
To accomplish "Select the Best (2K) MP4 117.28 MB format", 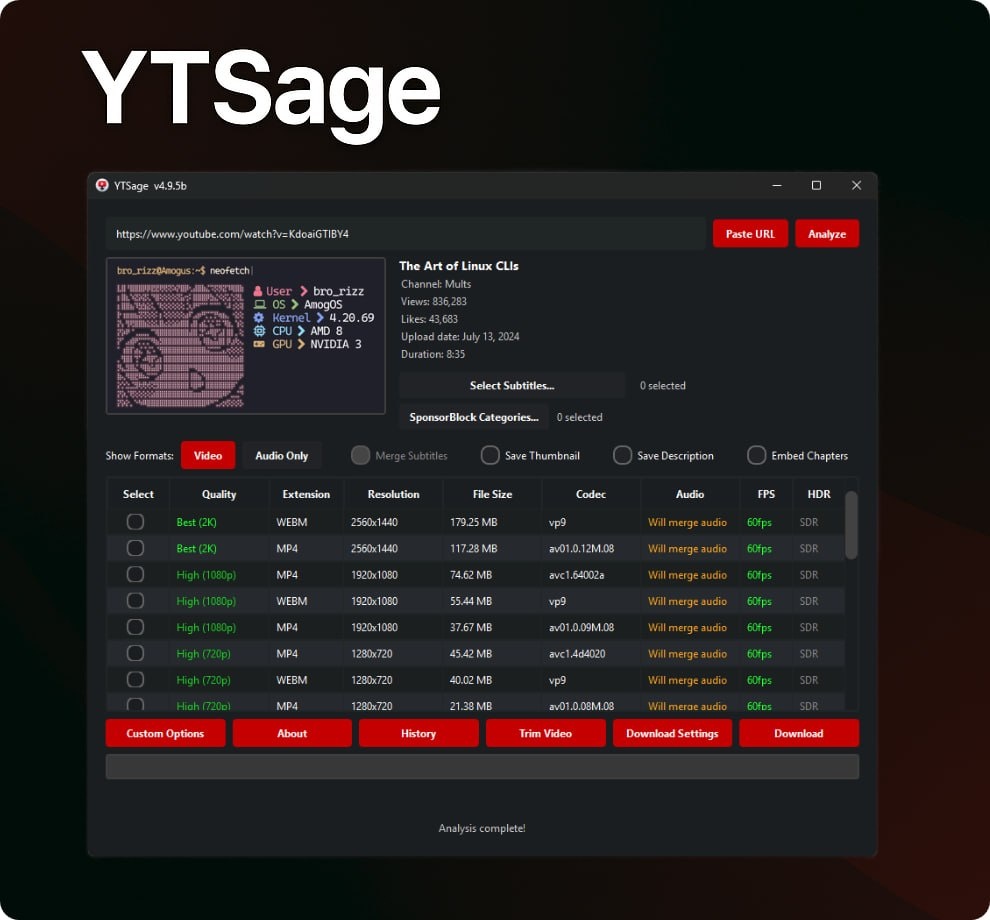I will 135,548.
